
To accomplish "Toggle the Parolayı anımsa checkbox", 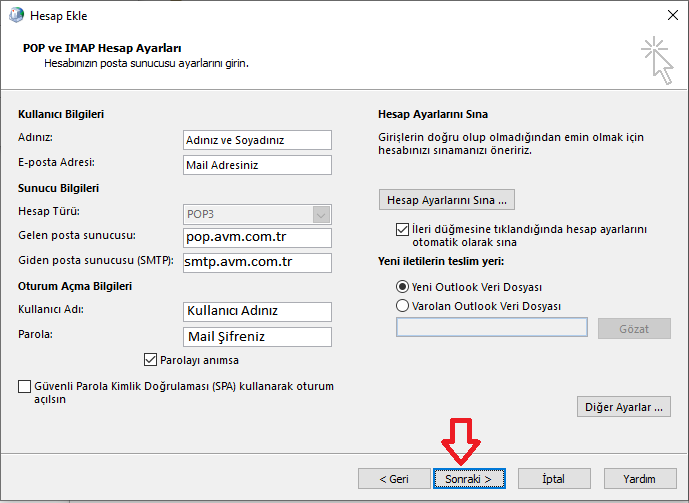I will (151, 360).
